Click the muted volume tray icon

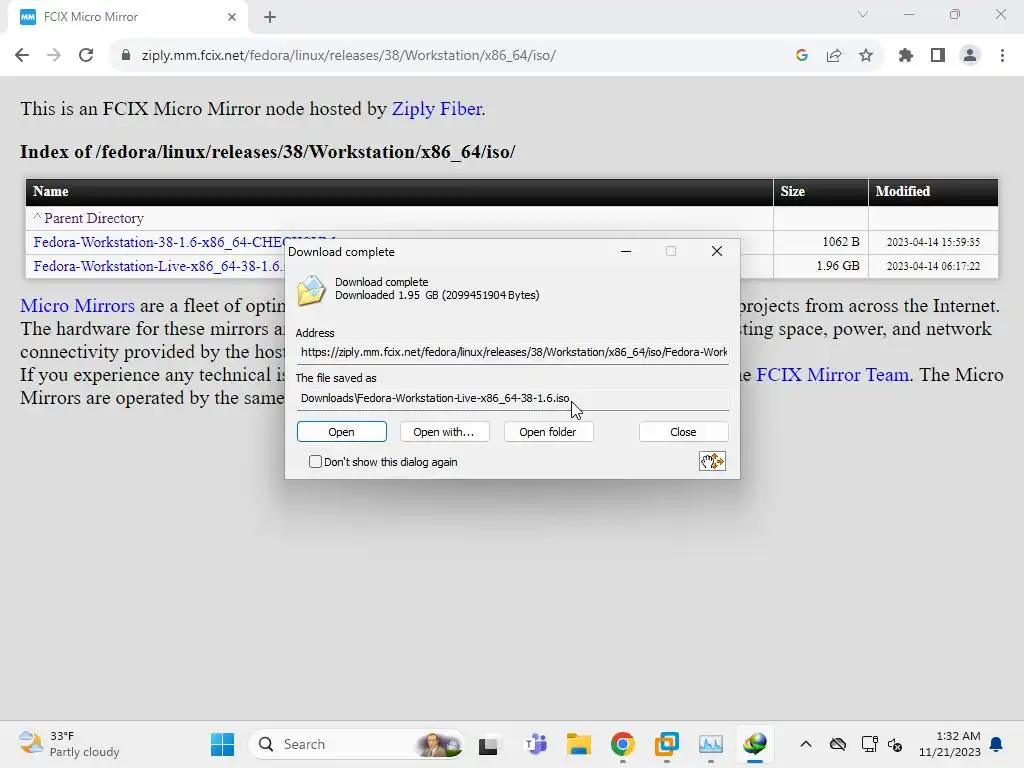point(895,744)
